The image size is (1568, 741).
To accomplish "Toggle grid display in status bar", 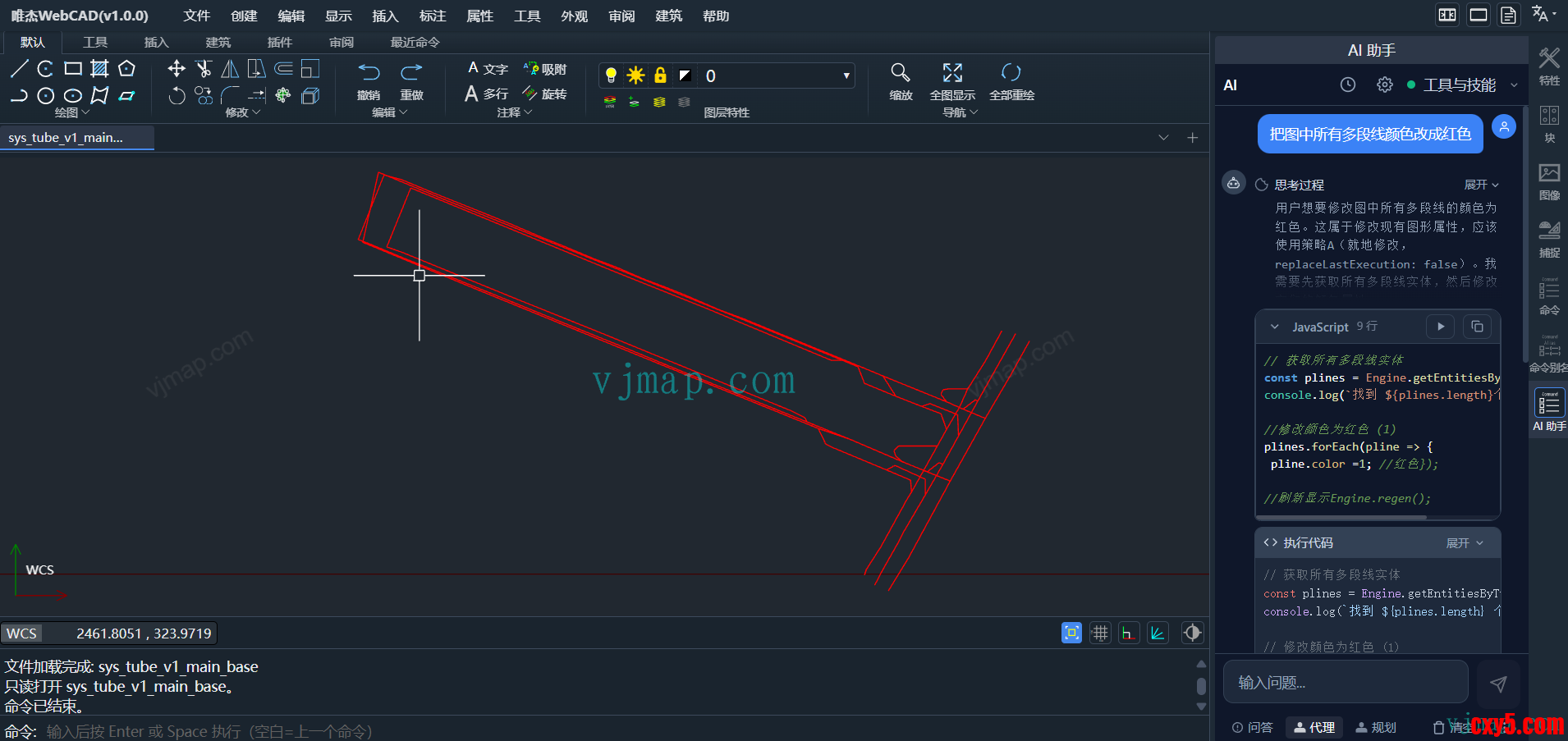I will tap(1100, 633).
